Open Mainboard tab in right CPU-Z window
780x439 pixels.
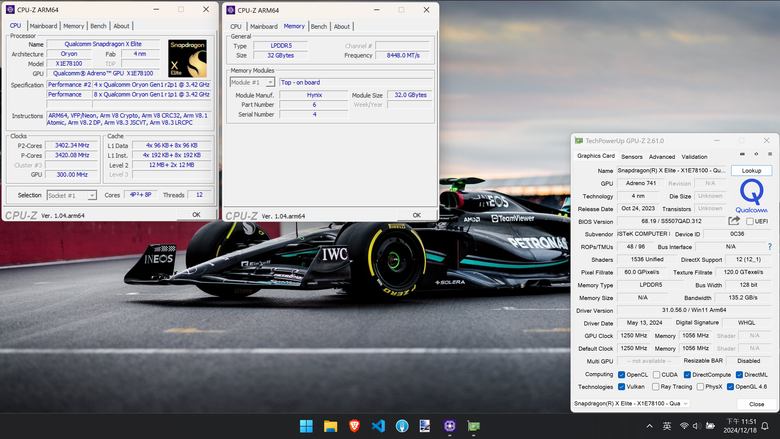click(264, 26)
